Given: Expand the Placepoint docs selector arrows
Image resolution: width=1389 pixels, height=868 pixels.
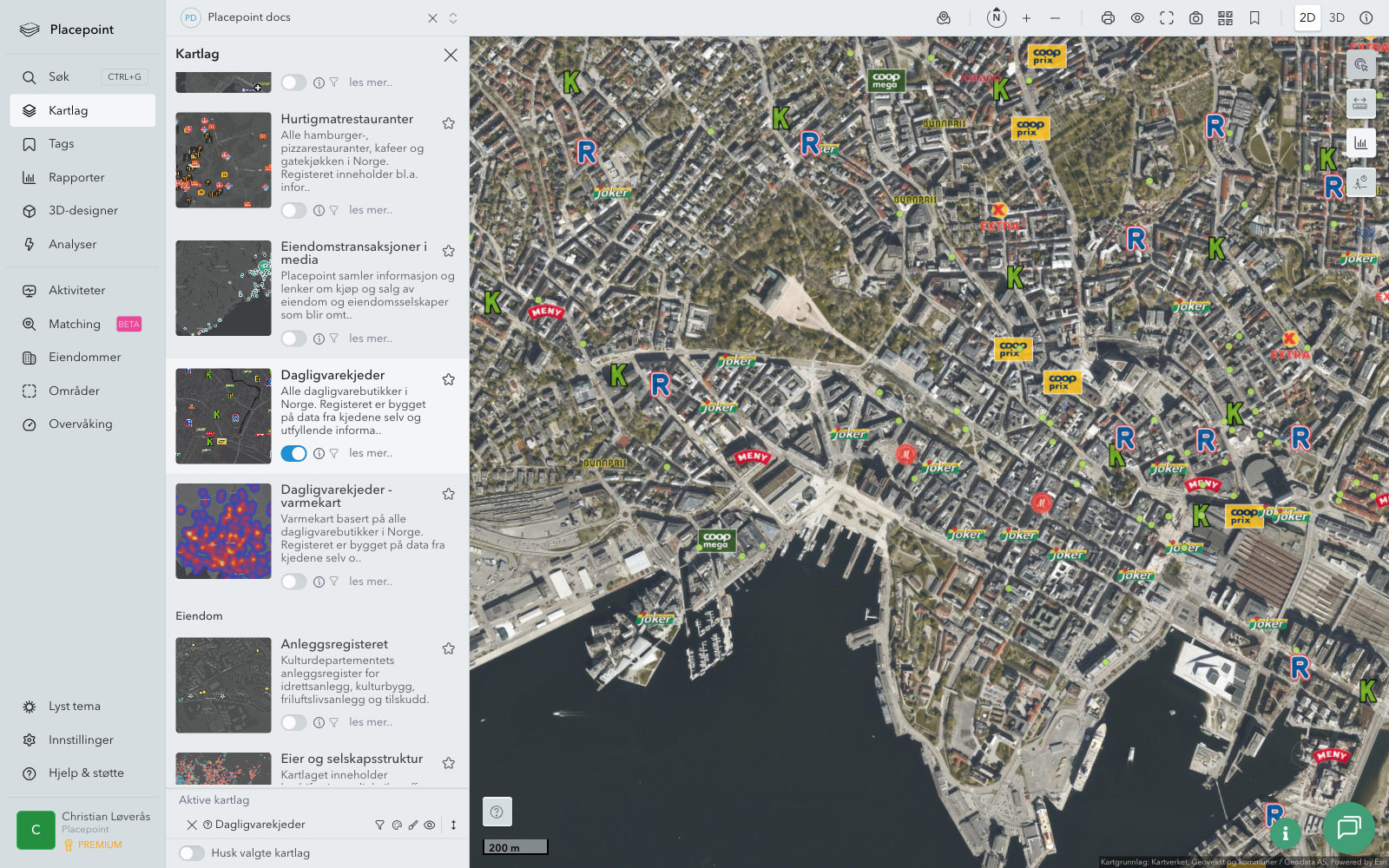Looking at the screenshot, I should pos(453,18).
